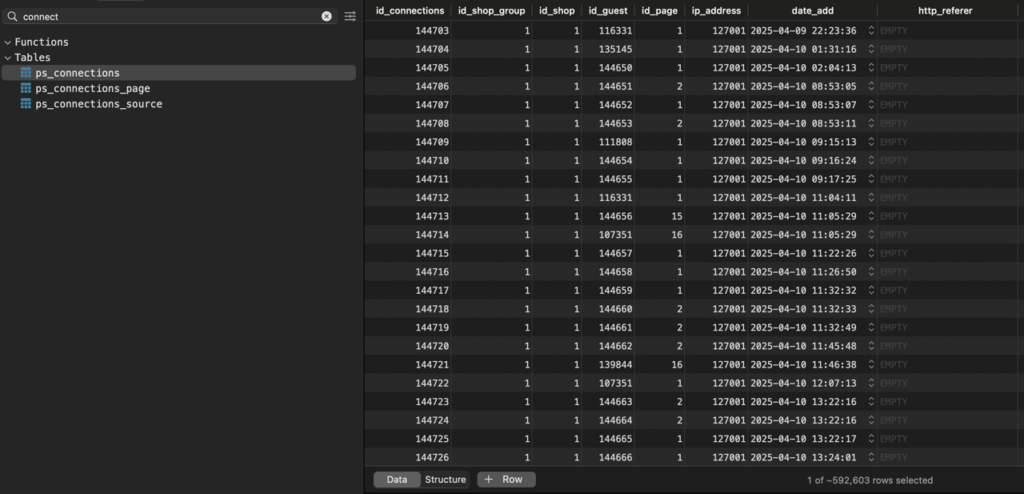Switch to the Structure tab
This screenshot has height=494, width=1024.
(x=445, y=480)
